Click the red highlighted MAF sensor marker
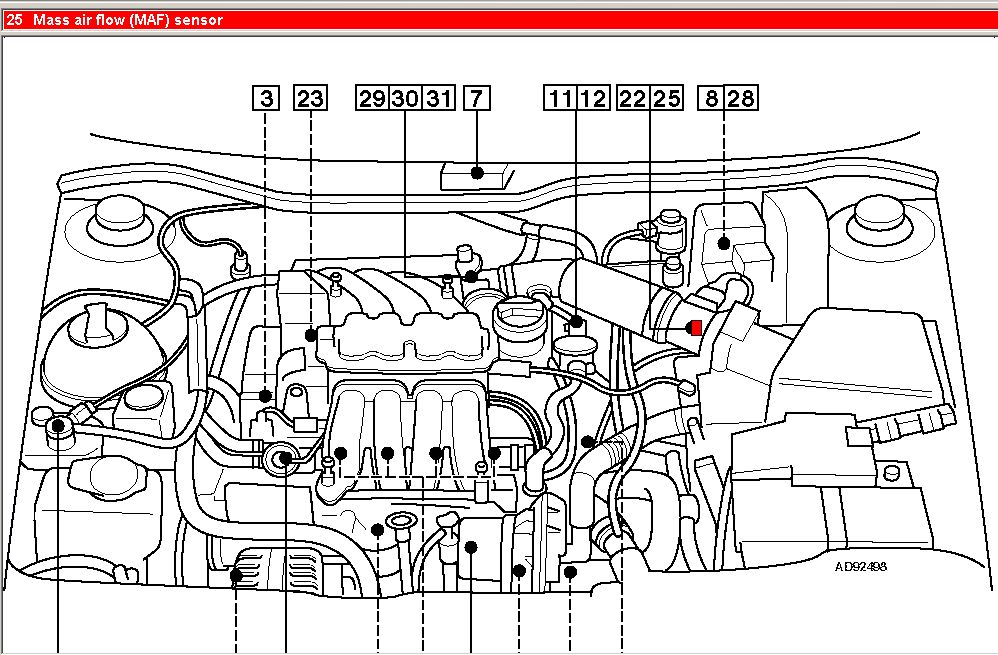 (x=692, y=327)
